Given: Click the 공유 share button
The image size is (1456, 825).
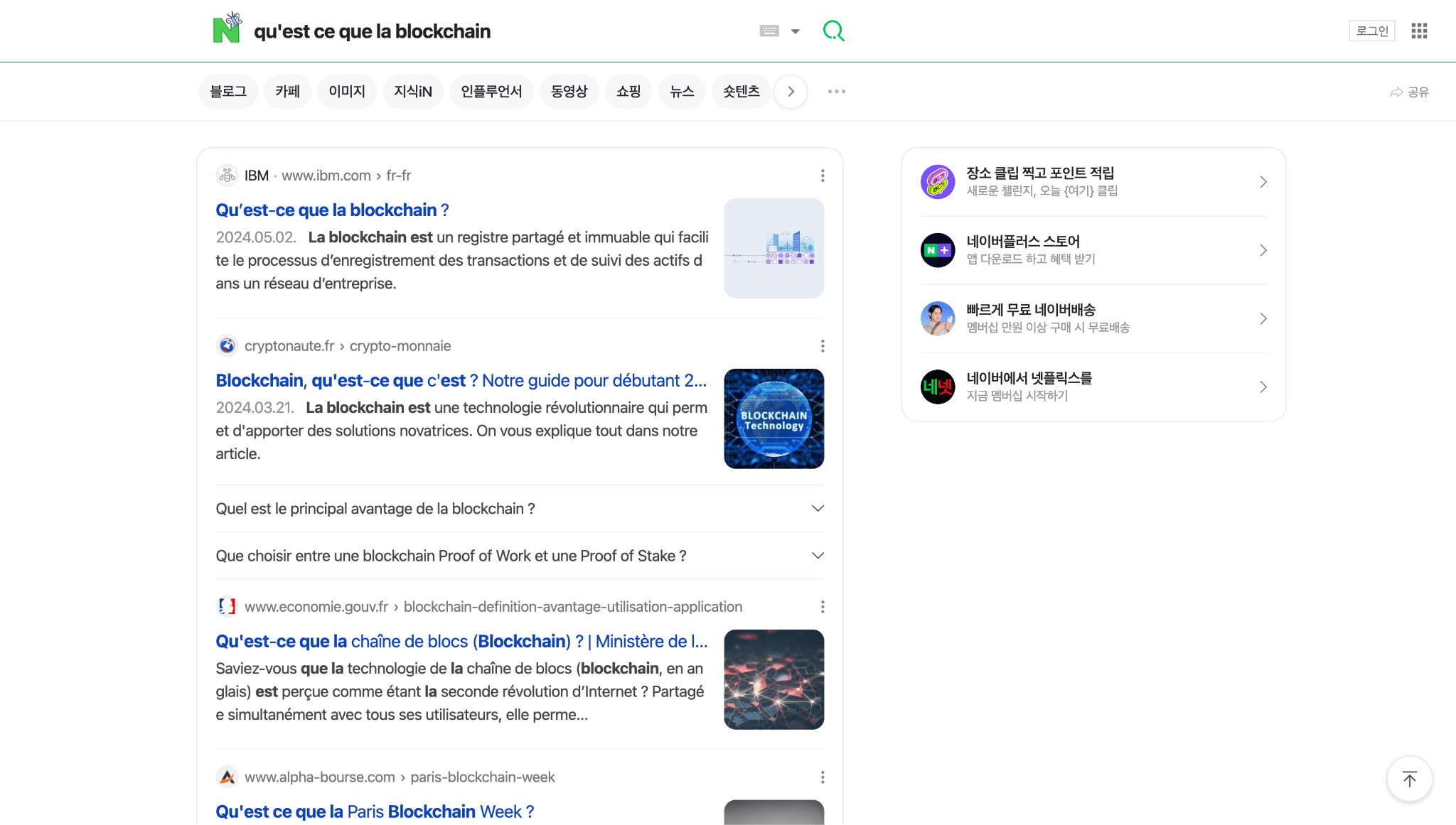Looking at the screenshot, I should [x=1409, y=92].
